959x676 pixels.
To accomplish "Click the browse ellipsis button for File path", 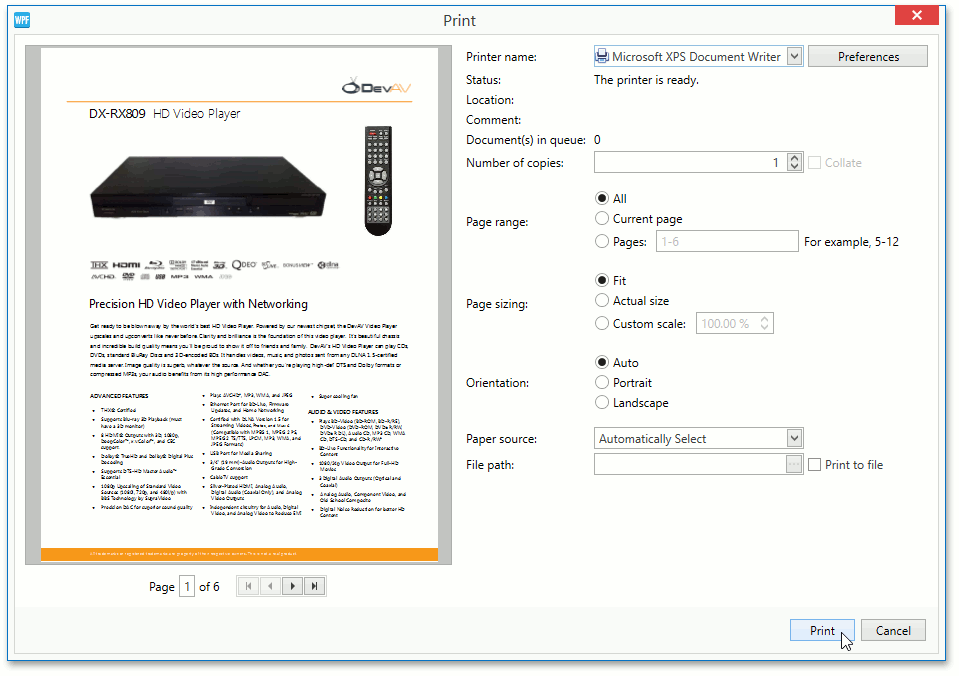I will (x=794, y=464).
